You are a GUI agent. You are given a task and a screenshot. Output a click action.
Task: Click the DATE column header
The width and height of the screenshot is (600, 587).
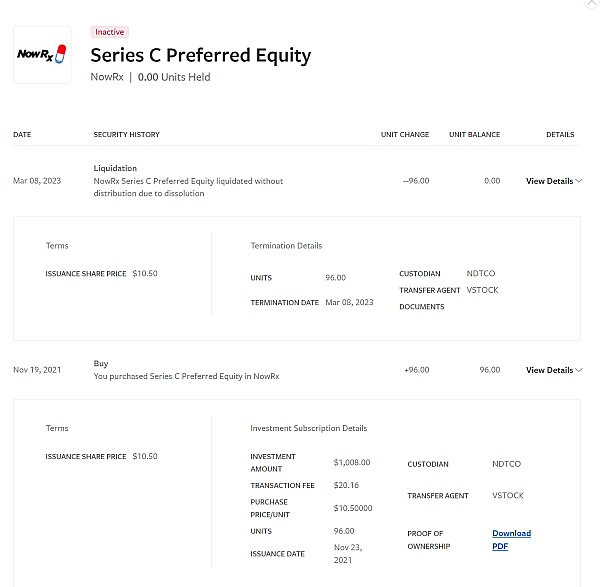point(22,134)
